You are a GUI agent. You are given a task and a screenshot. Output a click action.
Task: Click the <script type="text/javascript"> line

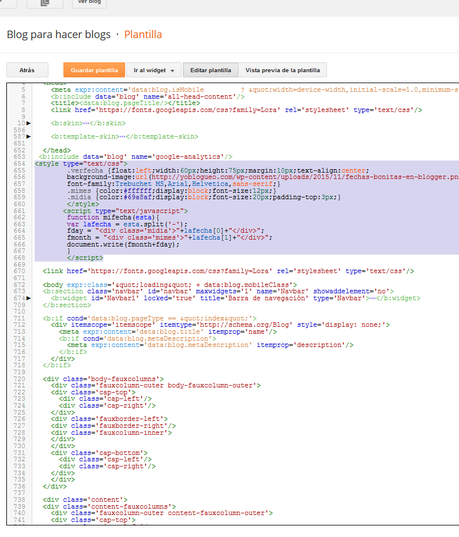click(125, 211)
